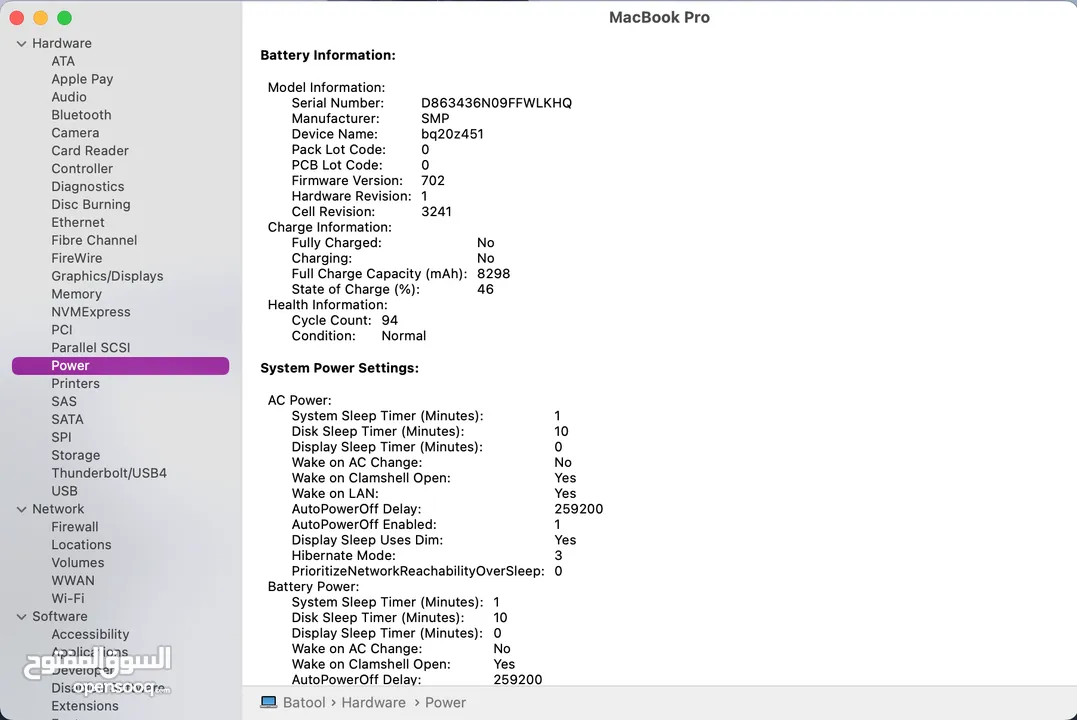This screenshot has height=720, width=1077.
Task: Collapse the Hardware section chevron
Action: (x=21, y=43)
